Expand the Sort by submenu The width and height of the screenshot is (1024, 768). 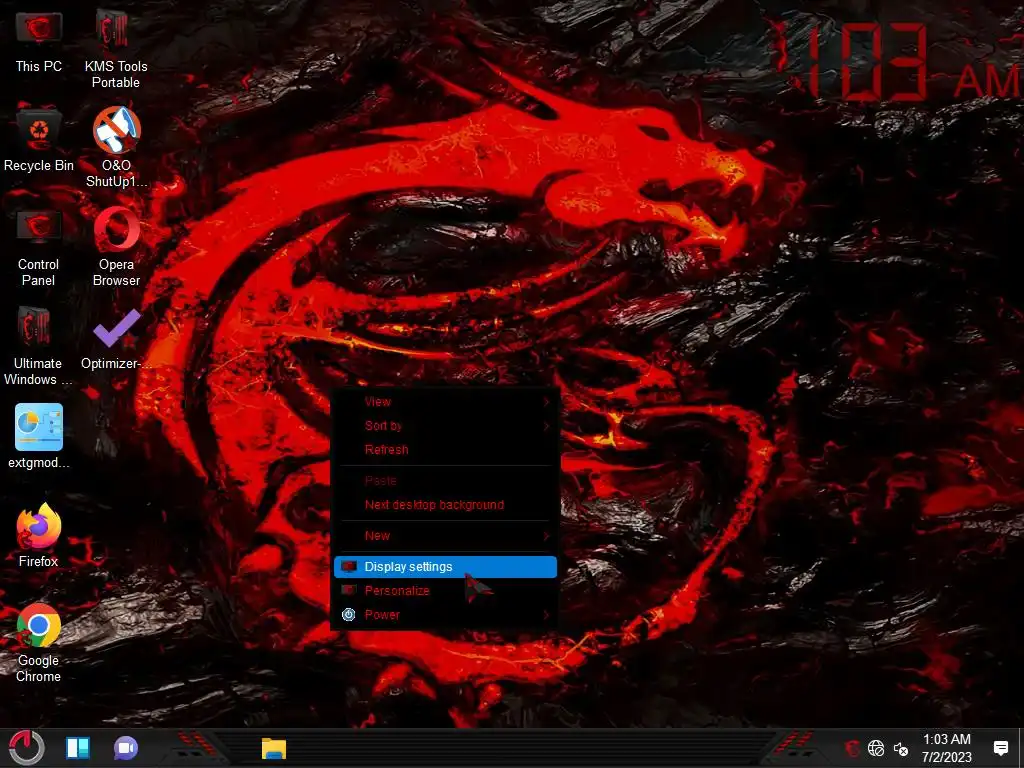(x=445, y=426)
